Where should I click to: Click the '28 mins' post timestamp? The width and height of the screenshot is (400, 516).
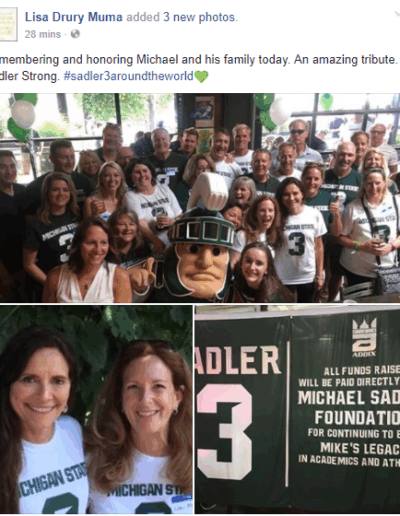pyautogui.click(x=43, y=34)
